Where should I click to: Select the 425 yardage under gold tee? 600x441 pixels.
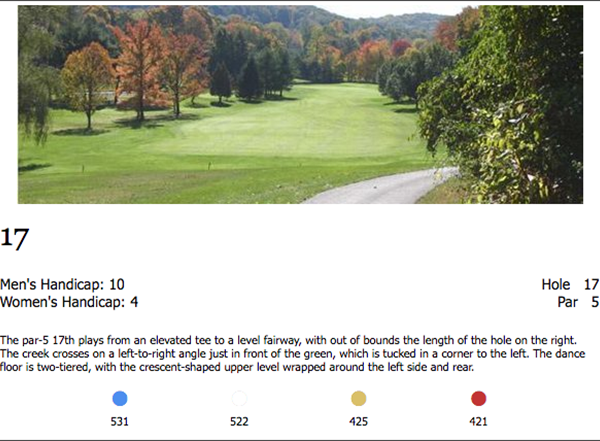(358, 422)
